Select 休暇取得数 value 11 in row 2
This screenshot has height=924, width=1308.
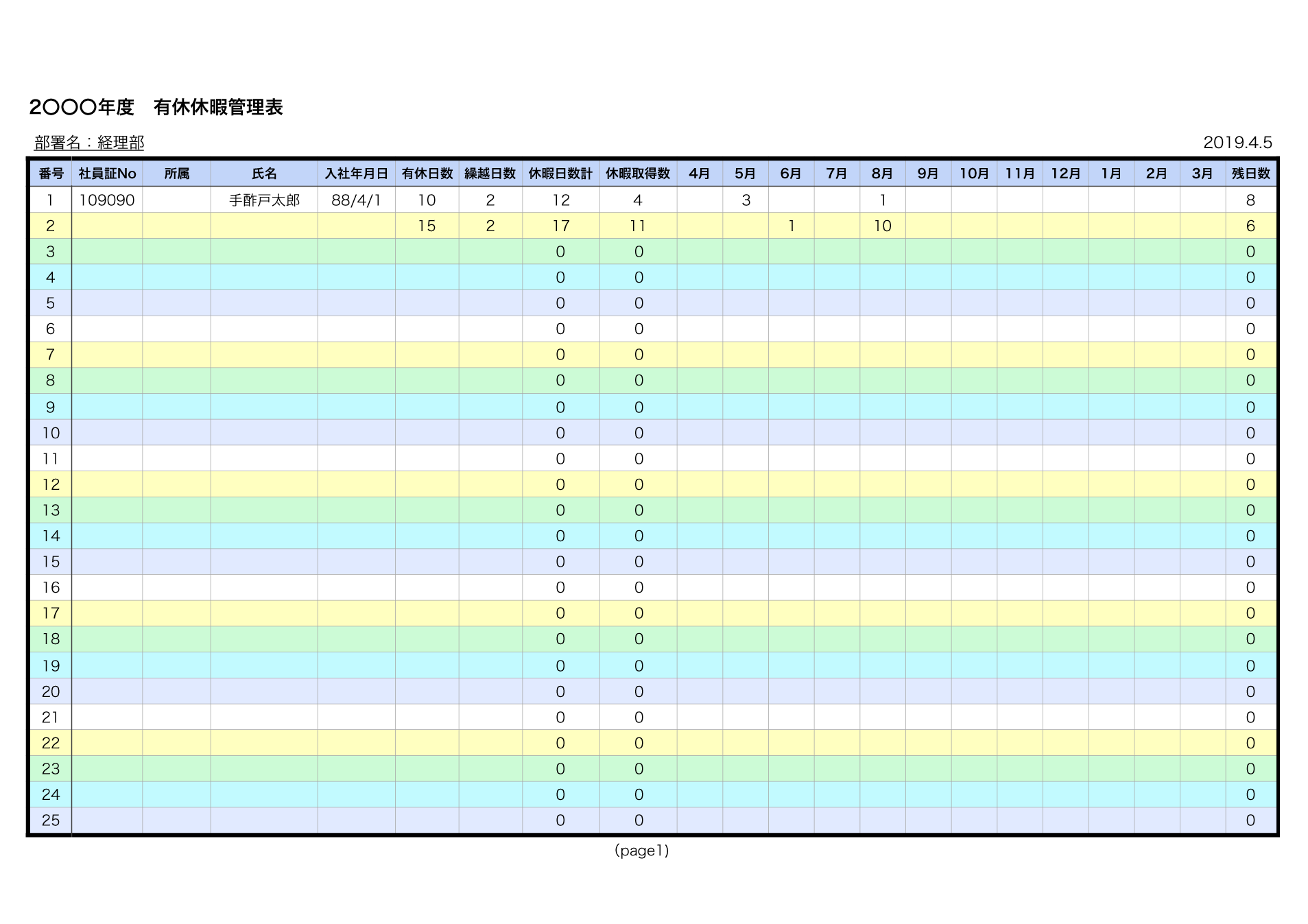tap(638, 226)
